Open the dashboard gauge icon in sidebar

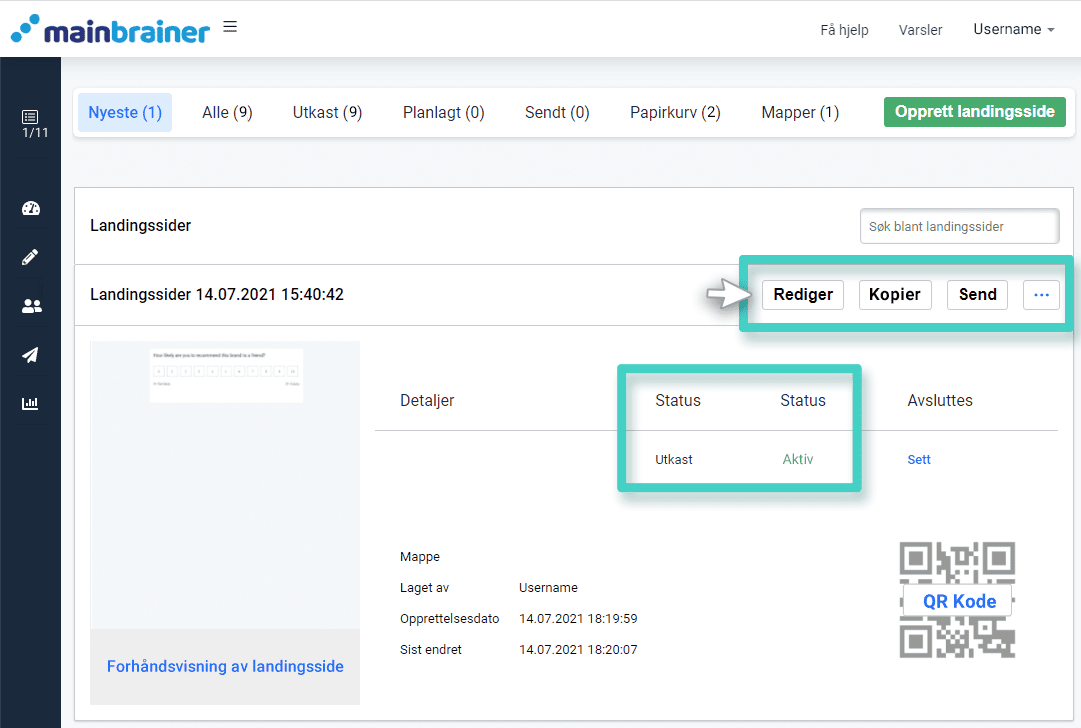pyautogui.click(x=30, y=209)
